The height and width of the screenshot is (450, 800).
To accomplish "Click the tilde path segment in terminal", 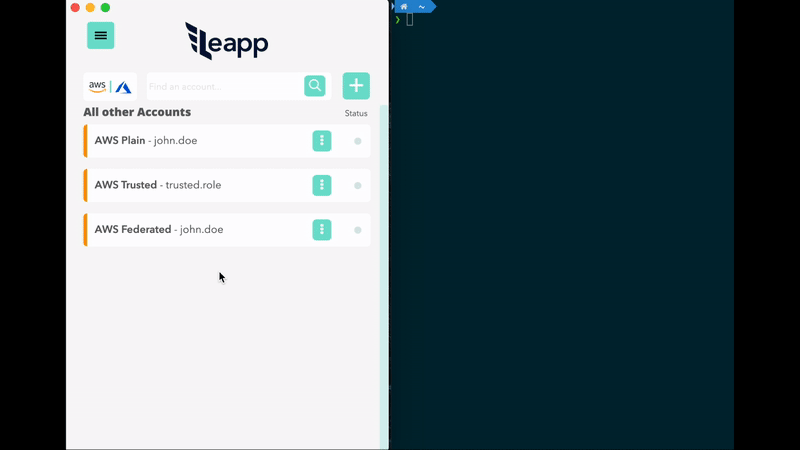I will (422, 7).
